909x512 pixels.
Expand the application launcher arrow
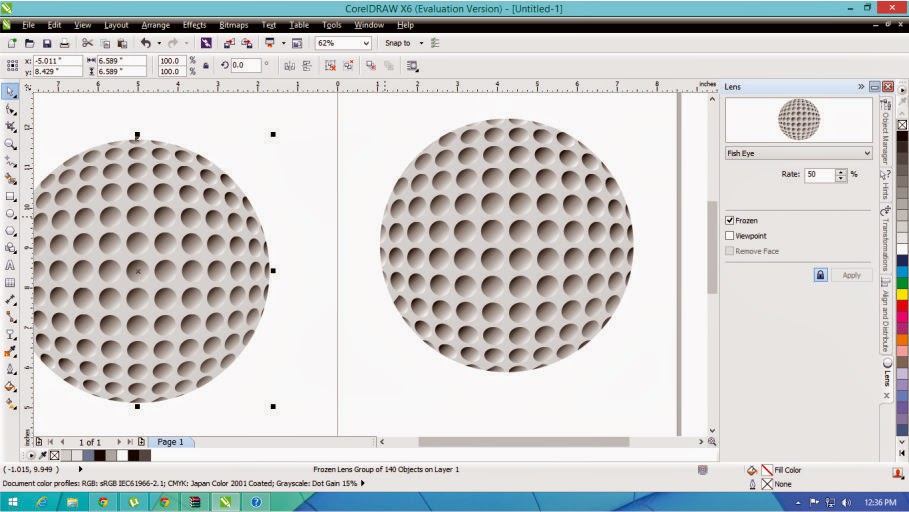pyautogui.click(x=283, y=43)
